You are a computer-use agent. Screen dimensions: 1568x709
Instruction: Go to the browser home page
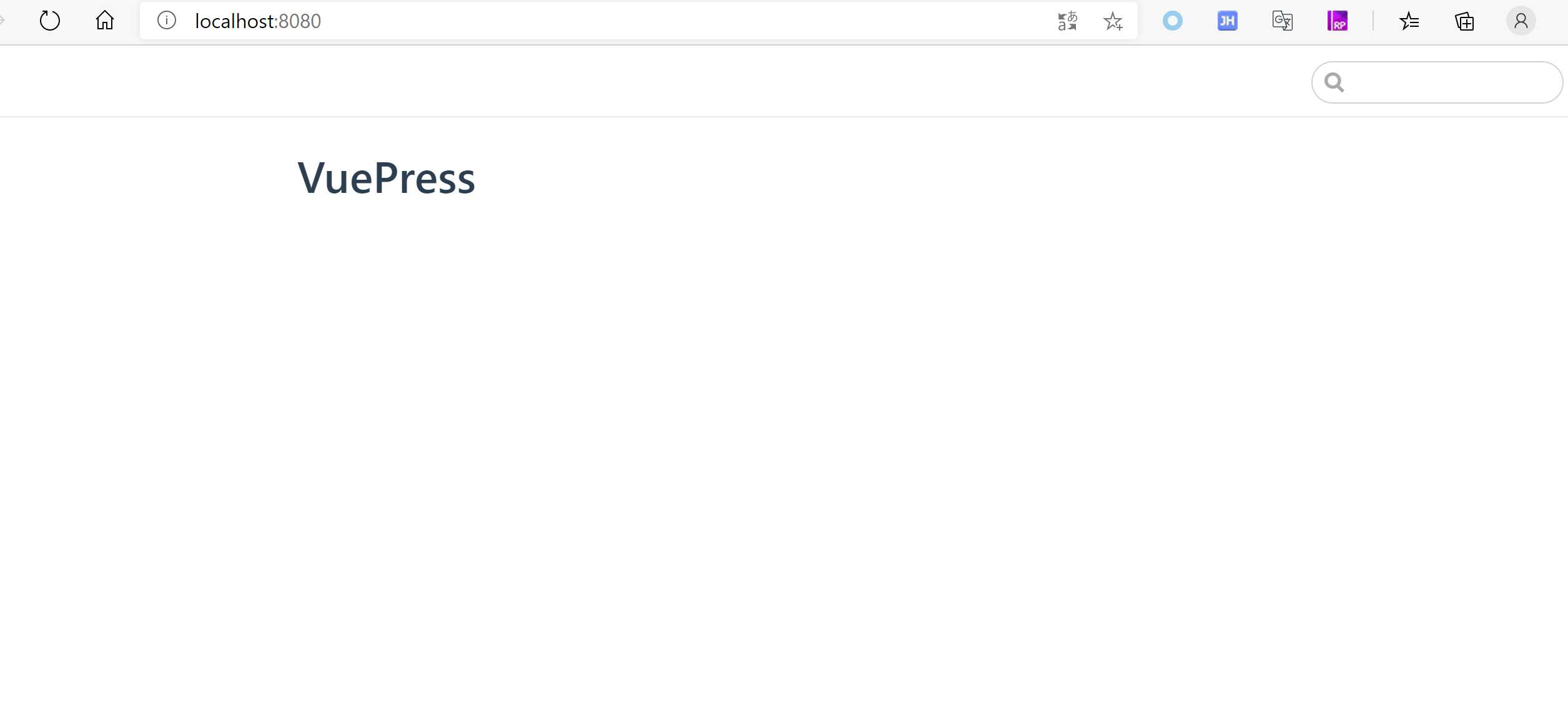(x=105, y=21)
